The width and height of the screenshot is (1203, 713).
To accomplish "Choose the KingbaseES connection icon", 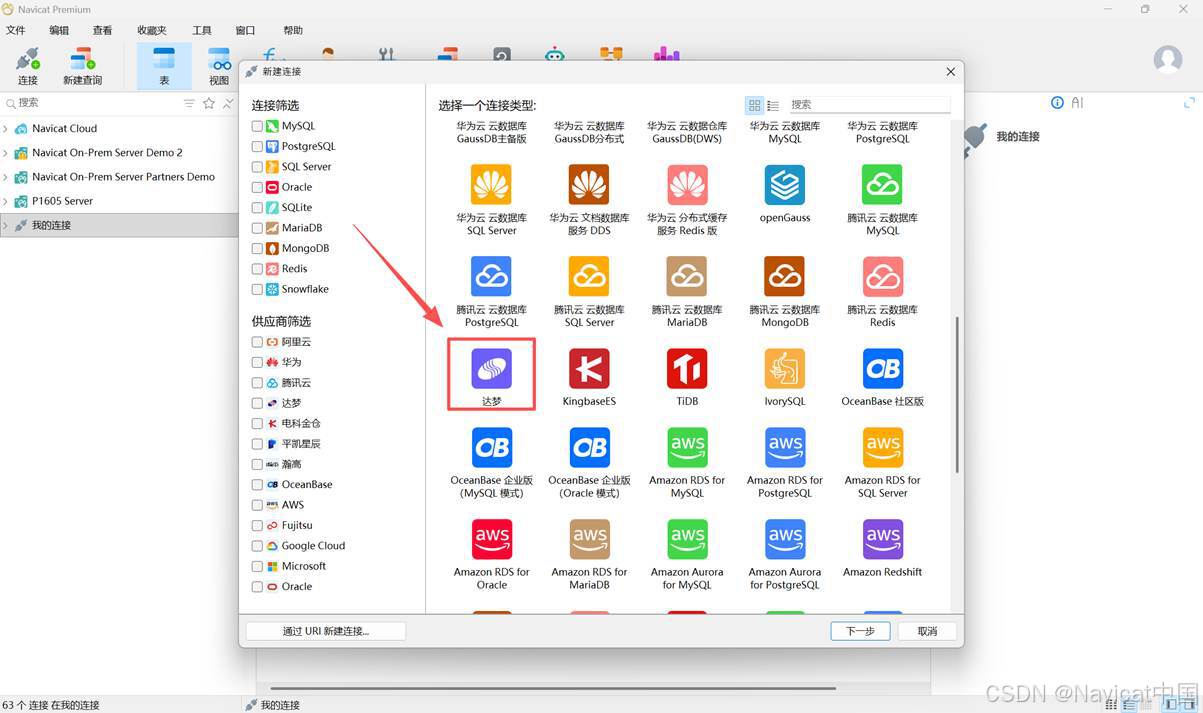I will click(589, 369).
